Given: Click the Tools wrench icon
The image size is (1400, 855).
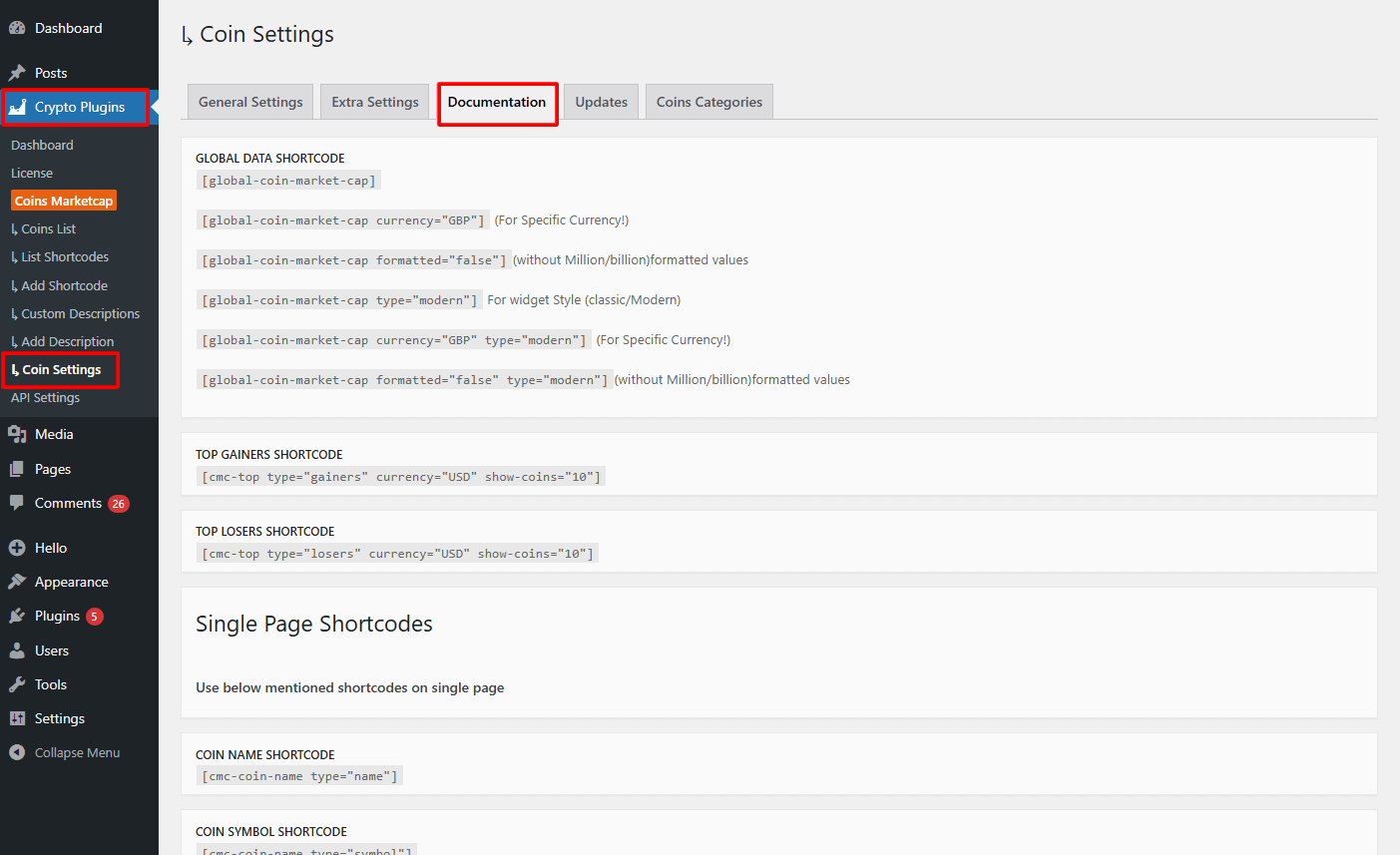Looking at the screenshot, I should pyautogui.click(x=17, y=684).
